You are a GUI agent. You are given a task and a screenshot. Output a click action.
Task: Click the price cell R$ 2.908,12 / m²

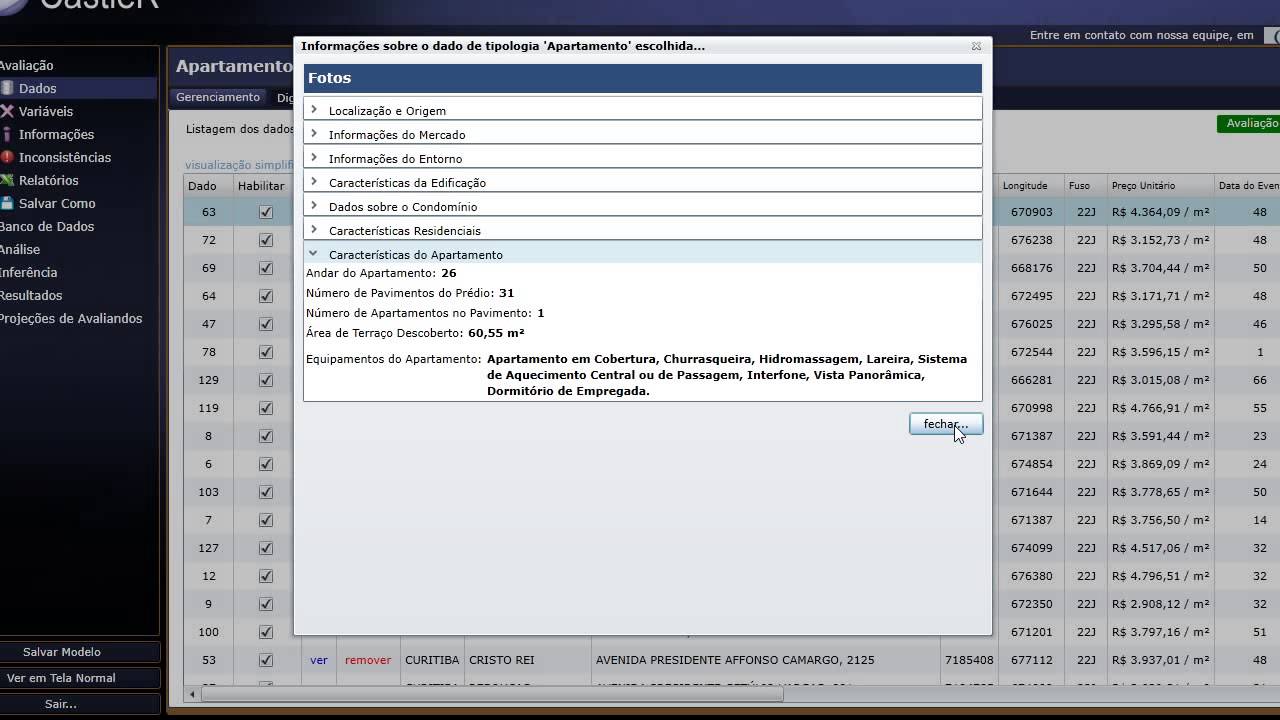(1160, 604)
